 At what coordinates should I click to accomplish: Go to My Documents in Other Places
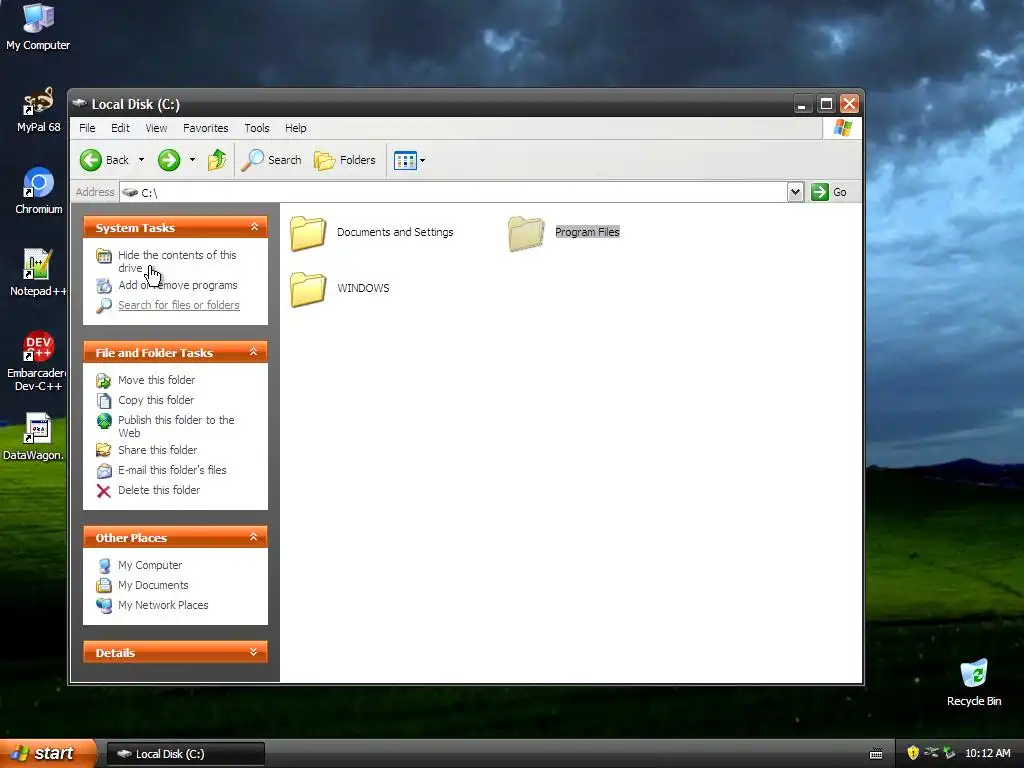[153, 586]
